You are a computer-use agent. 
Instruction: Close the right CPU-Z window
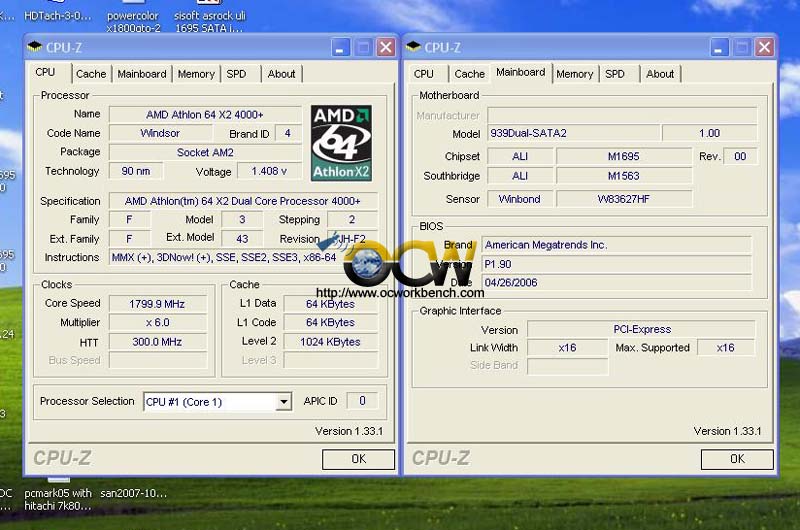(x=765, y=48)
